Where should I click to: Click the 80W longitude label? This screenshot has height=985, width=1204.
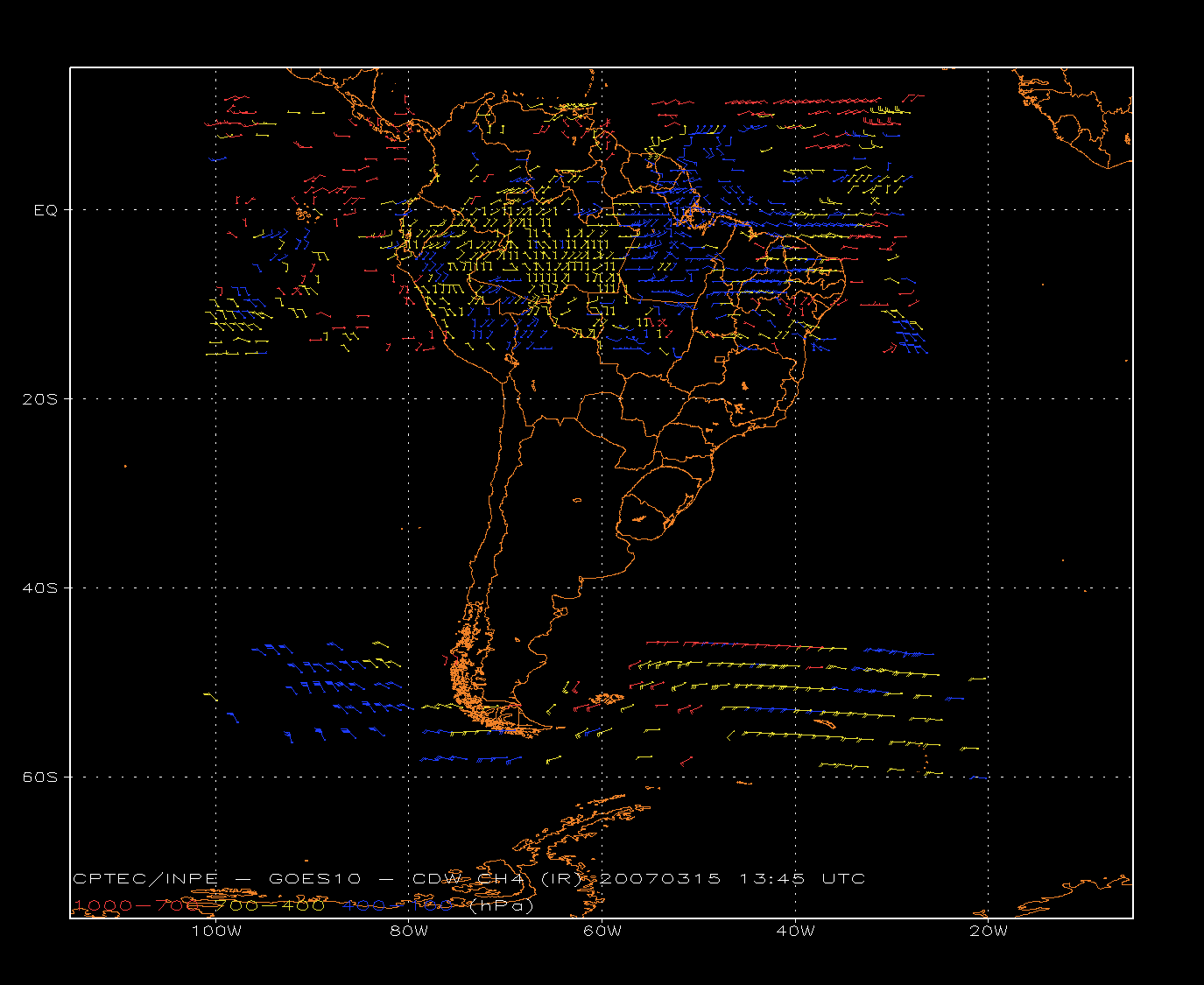(x=409, y=931)
